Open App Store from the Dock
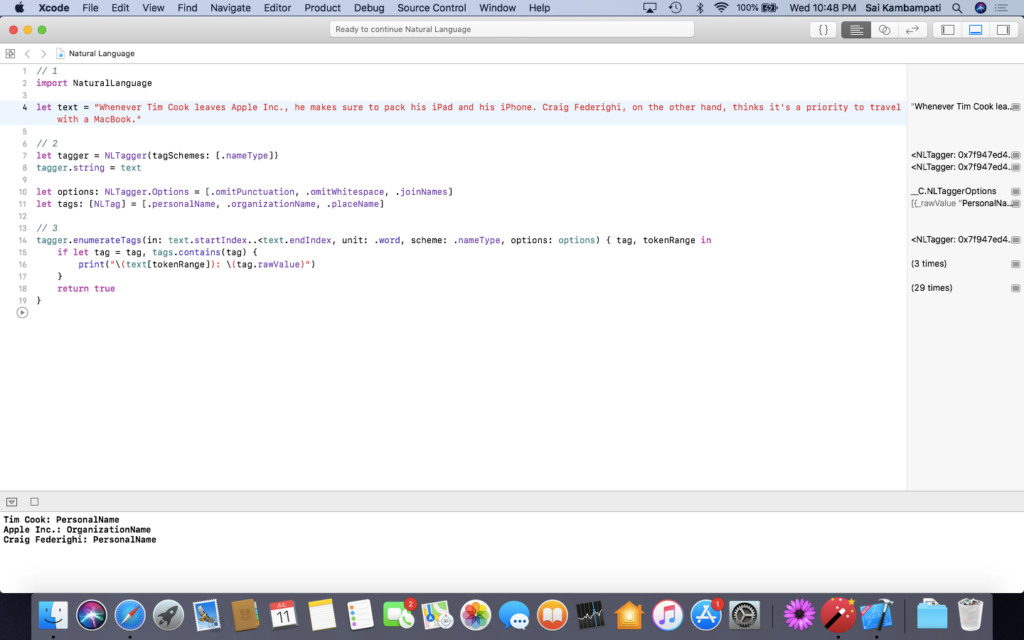1024x640 pixels. 706,615
